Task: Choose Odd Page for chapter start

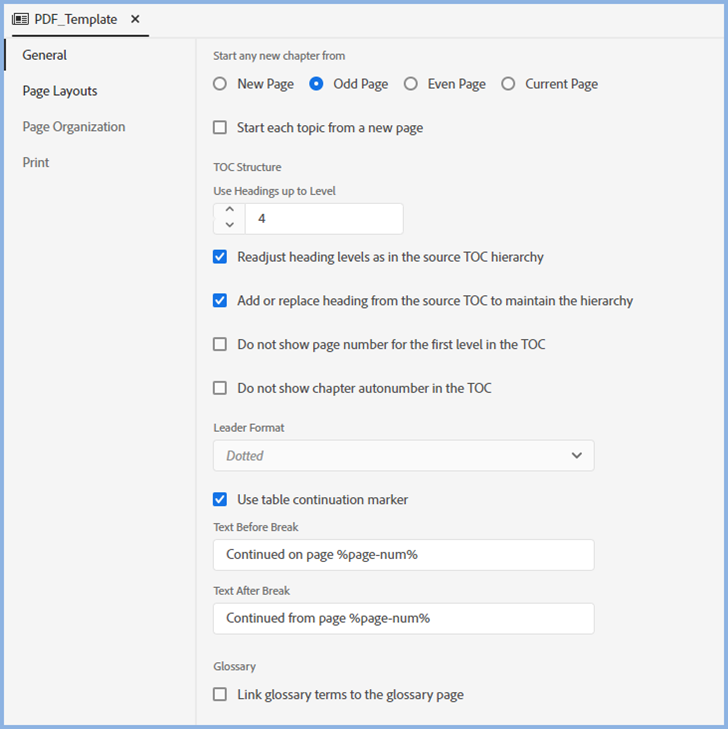Action: [316, 84]
